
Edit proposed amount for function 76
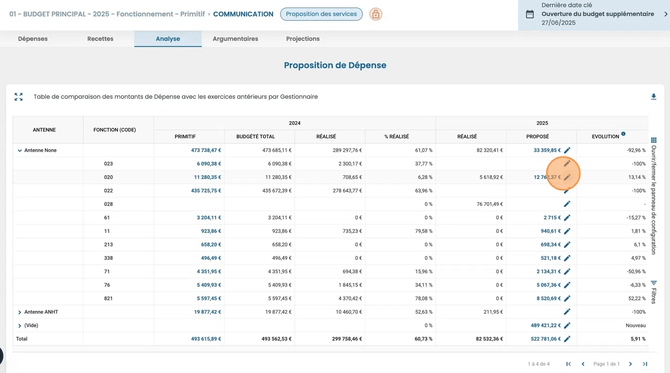pos(567,285)
